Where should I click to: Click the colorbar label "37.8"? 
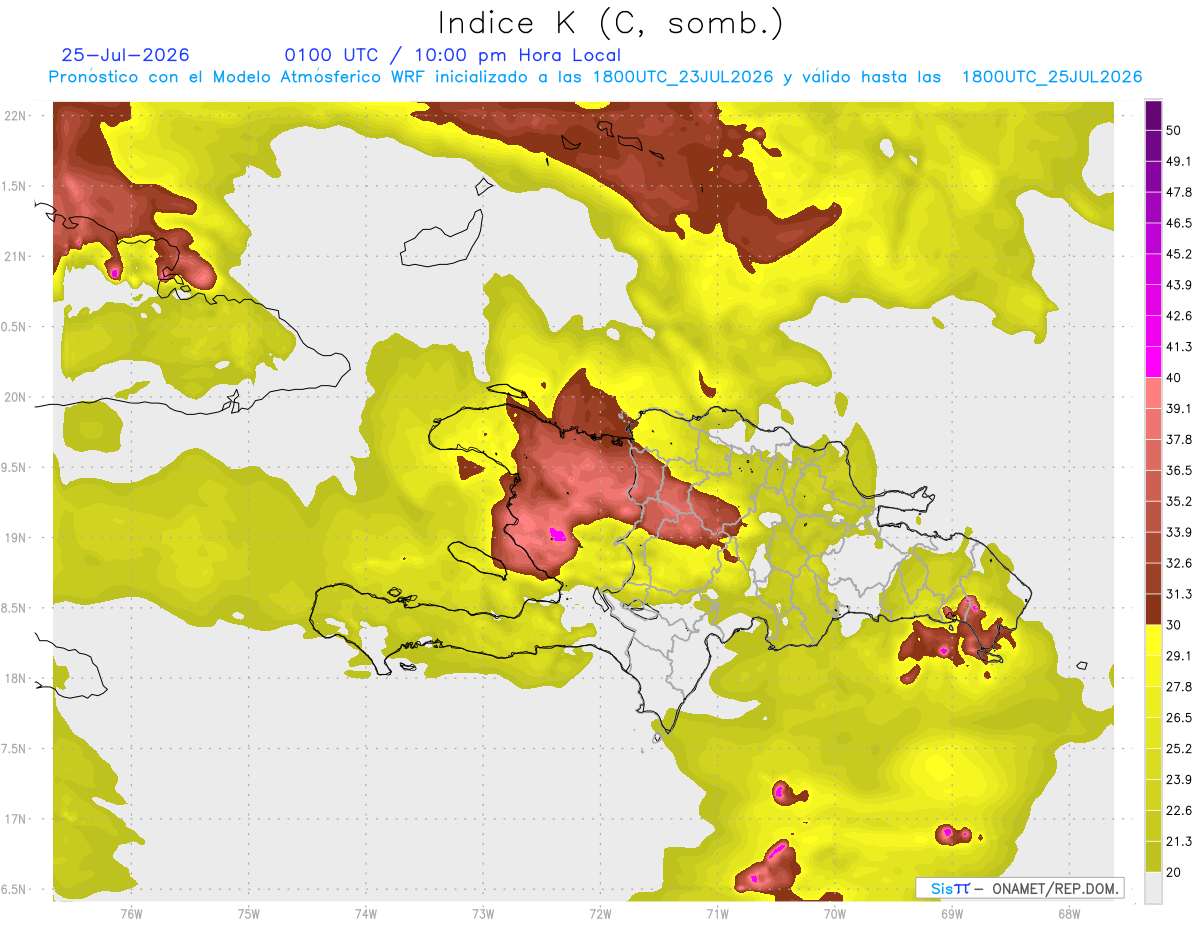(1178, 440)
